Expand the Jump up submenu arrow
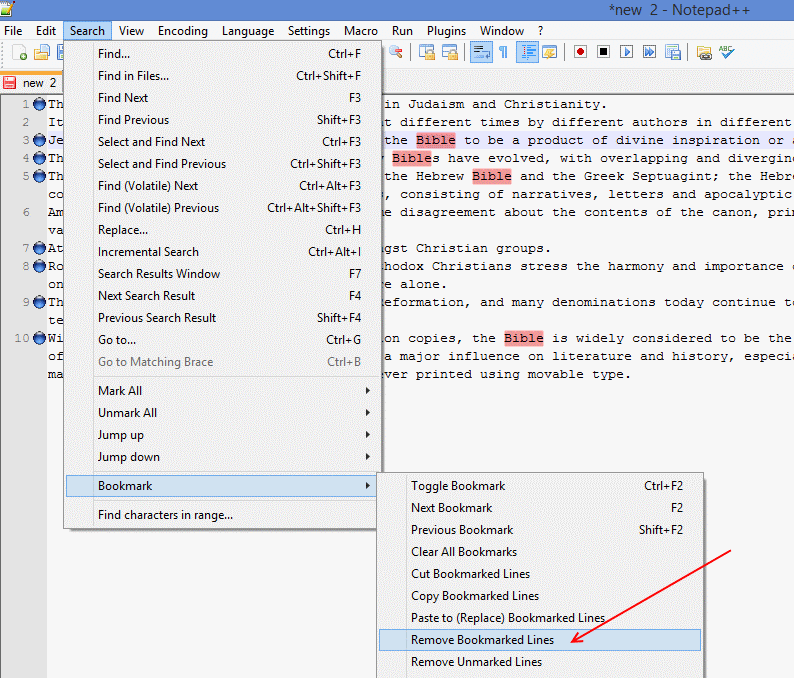 pyautogui.click(x=368, y=434)
